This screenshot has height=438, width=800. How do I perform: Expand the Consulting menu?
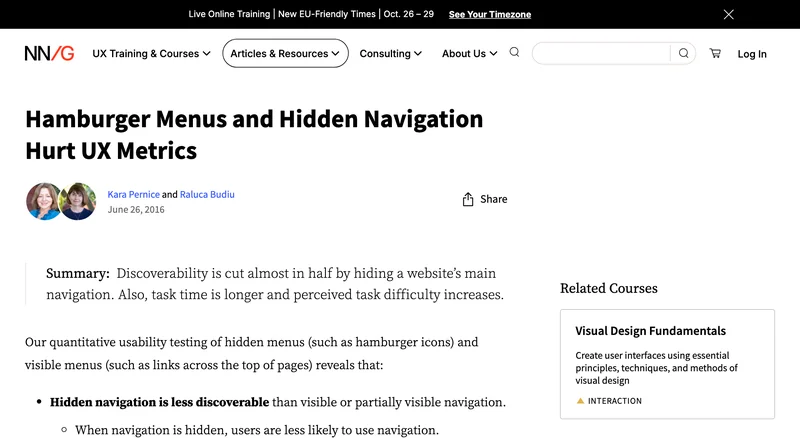pyautogui.click(x=390, y=54)
